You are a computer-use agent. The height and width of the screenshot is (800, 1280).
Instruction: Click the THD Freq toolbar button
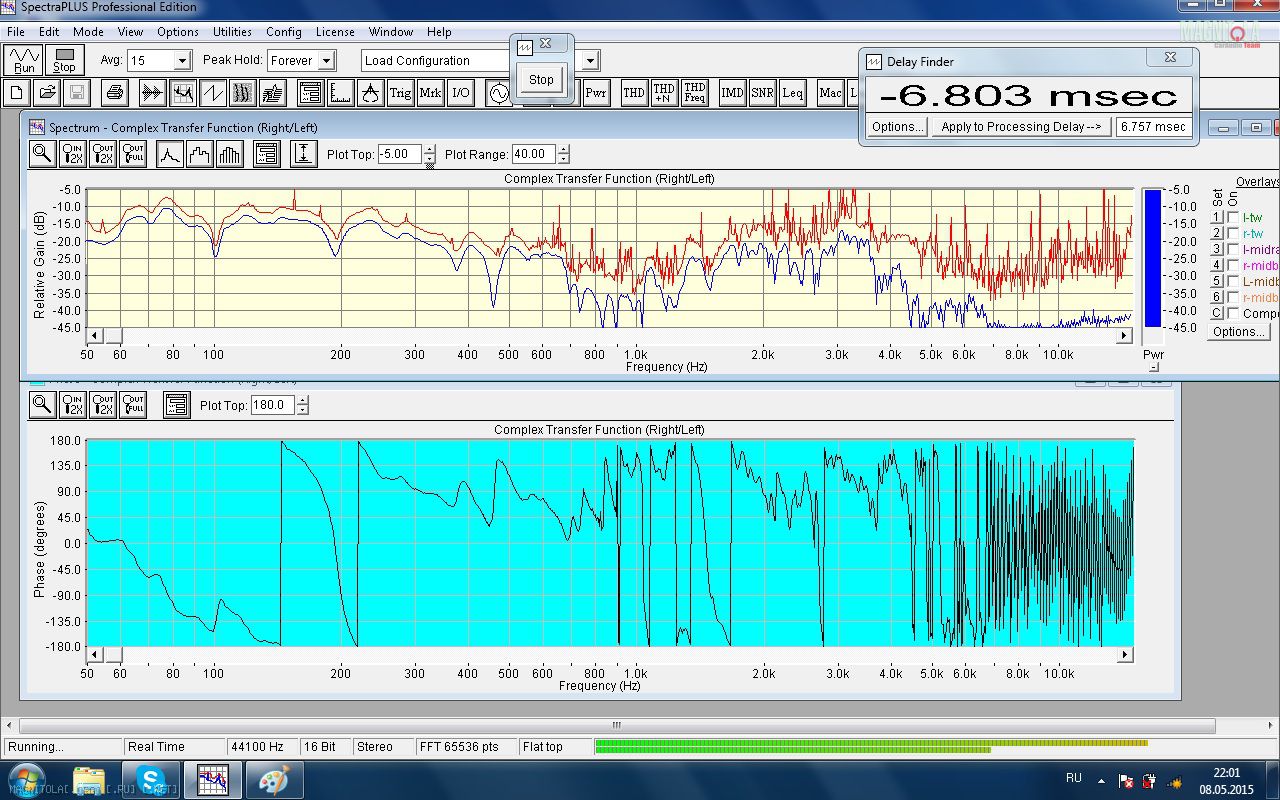coord(694,93)
